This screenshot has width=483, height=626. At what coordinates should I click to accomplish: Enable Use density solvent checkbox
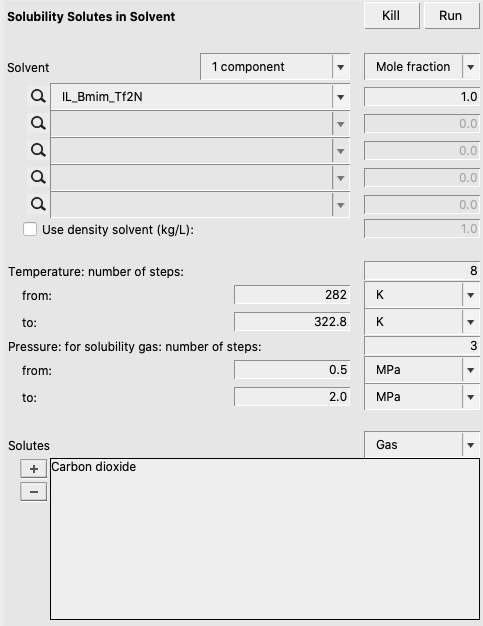click(x=30, y=230)
